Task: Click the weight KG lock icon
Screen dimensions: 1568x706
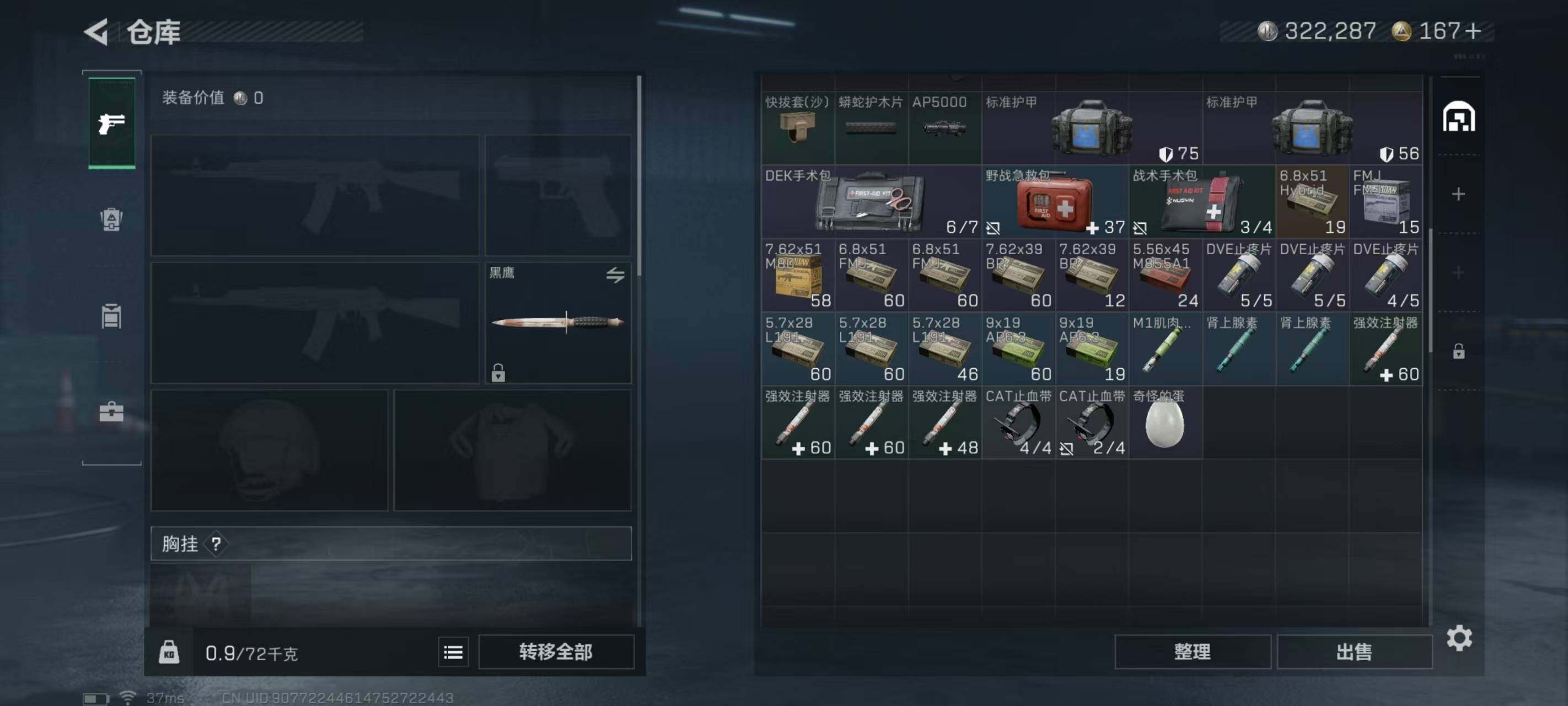Action: [x=169, y=652]
